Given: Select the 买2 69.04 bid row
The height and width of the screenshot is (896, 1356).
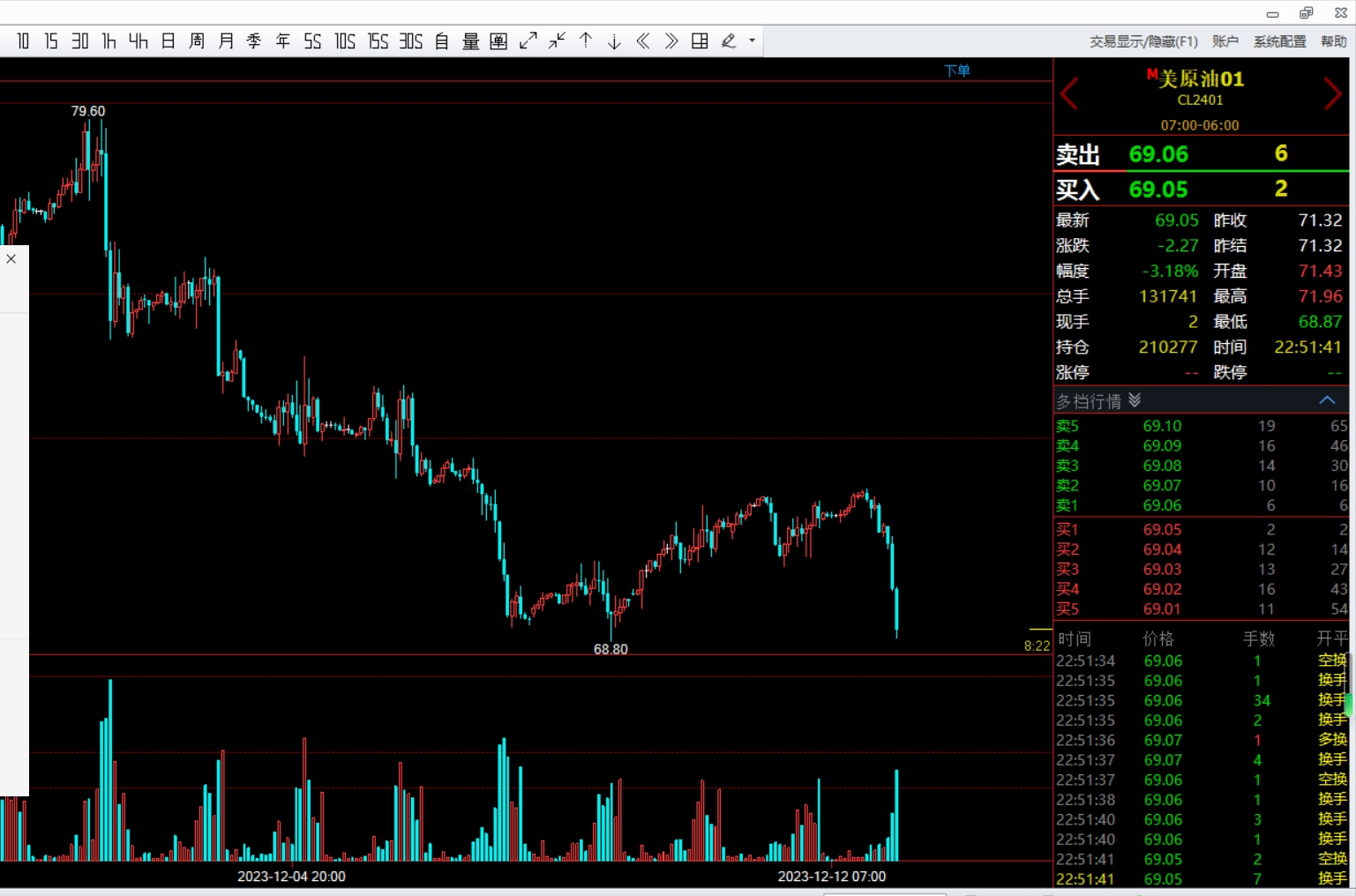Looking at the screenshot, I should [x=1201, y=549].
